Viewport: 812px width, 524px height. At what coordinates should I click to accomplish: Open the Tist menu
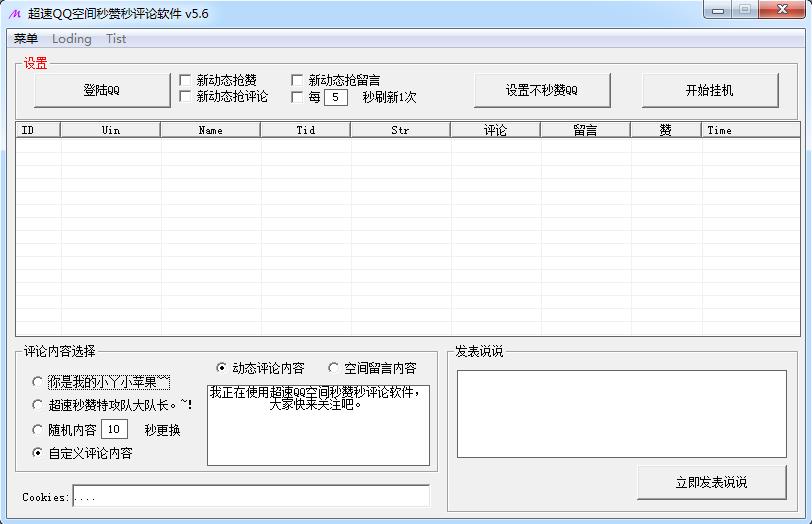click(116, 39)
